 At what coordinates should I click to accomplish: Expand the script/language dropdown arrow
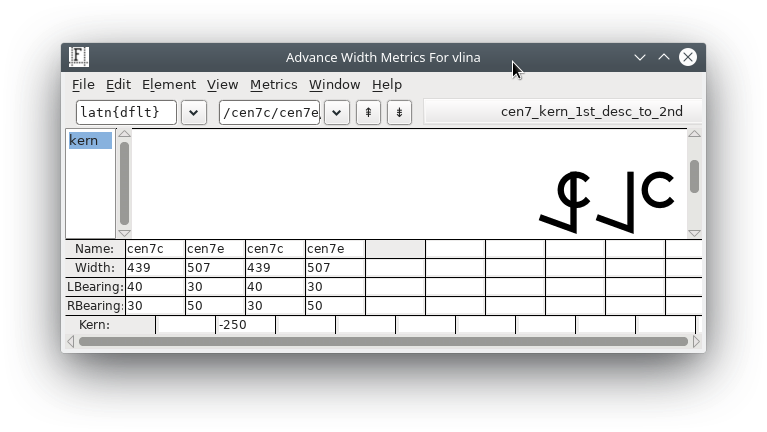pos(194,113)
